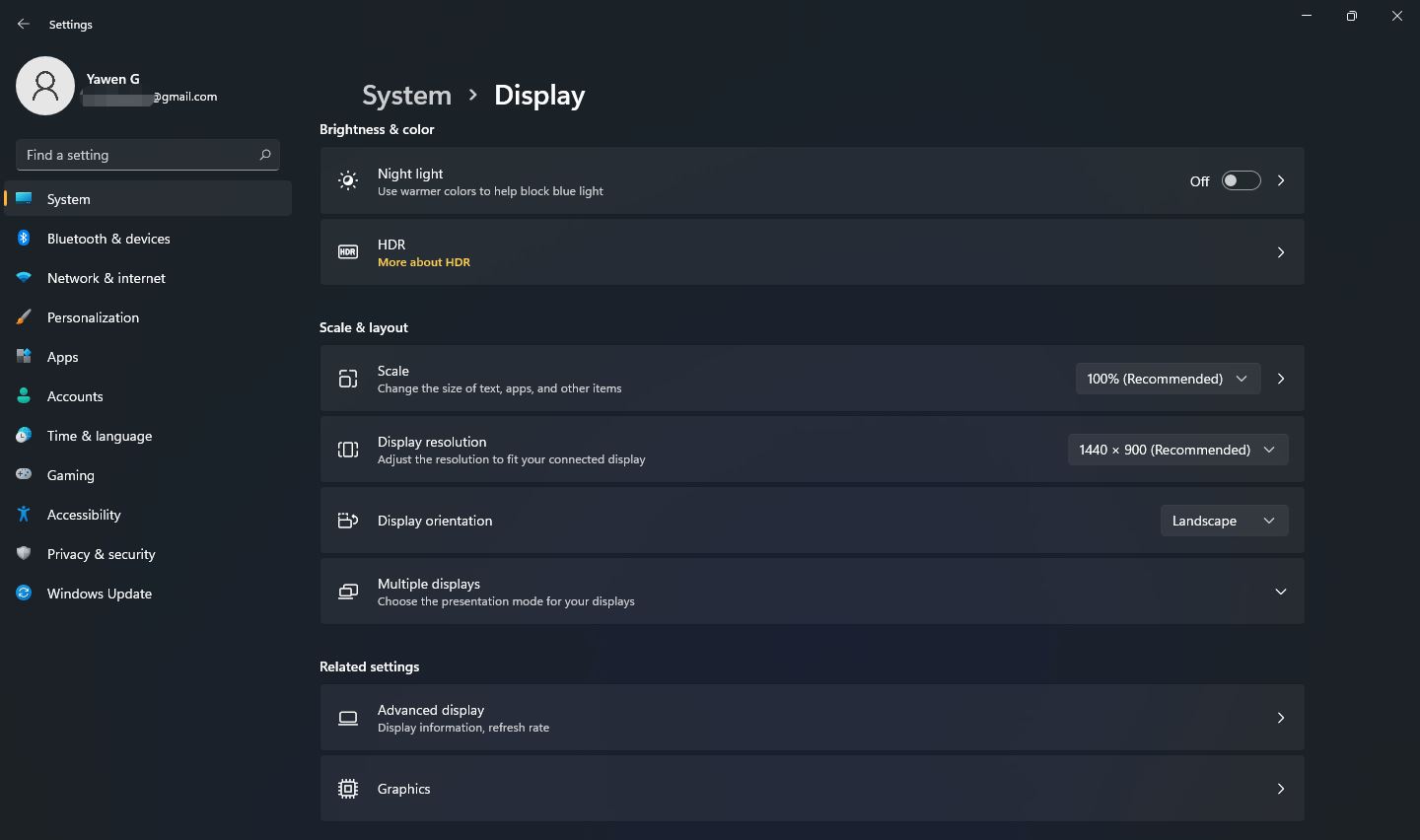Open the Display resolution dropdown
The image size is (1420, 840).
[1177, 450]
